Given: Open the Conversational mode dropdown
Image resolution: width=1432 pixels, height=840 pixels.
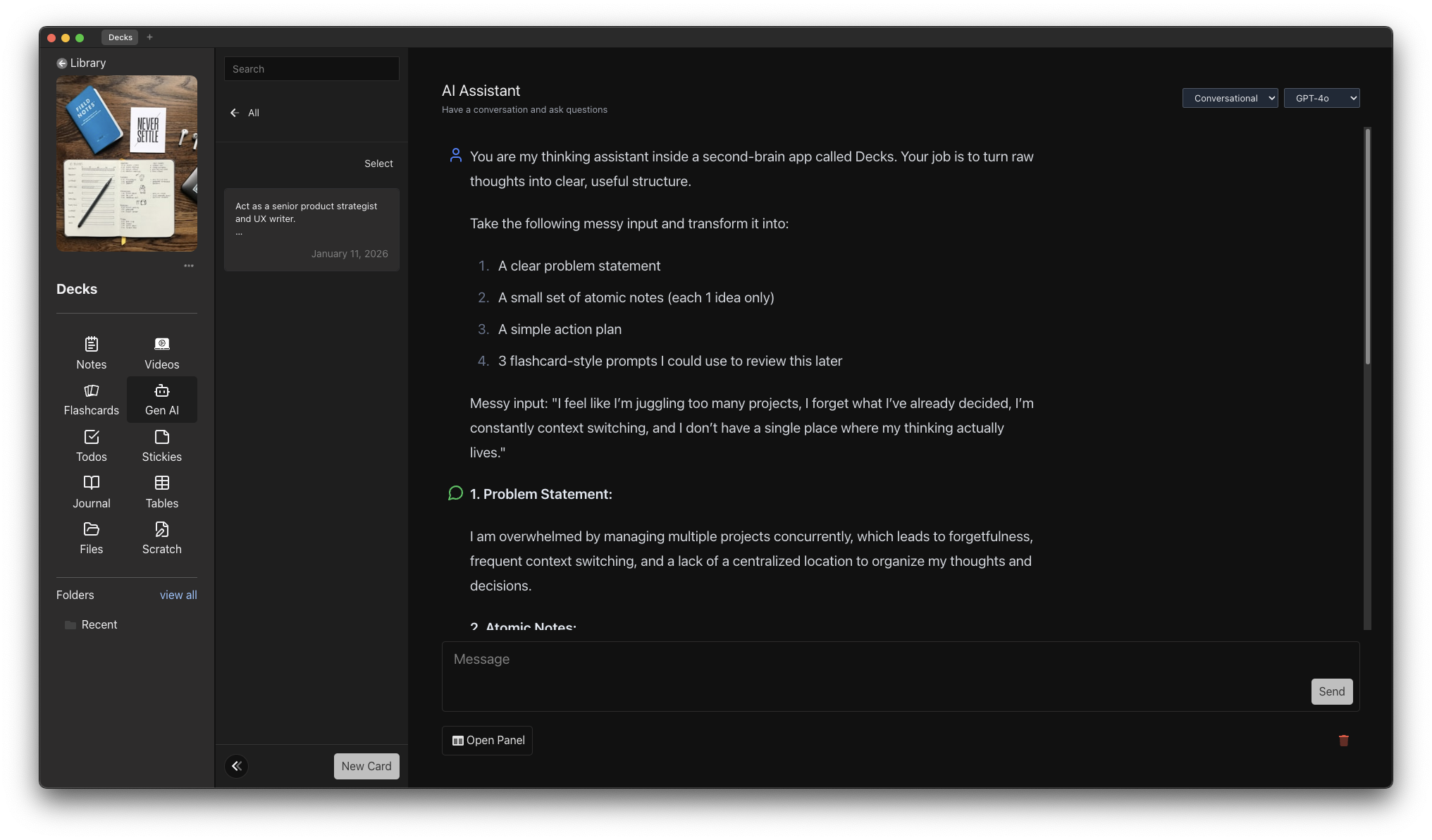Looking at the screenshot, I should click(1230, 98).
